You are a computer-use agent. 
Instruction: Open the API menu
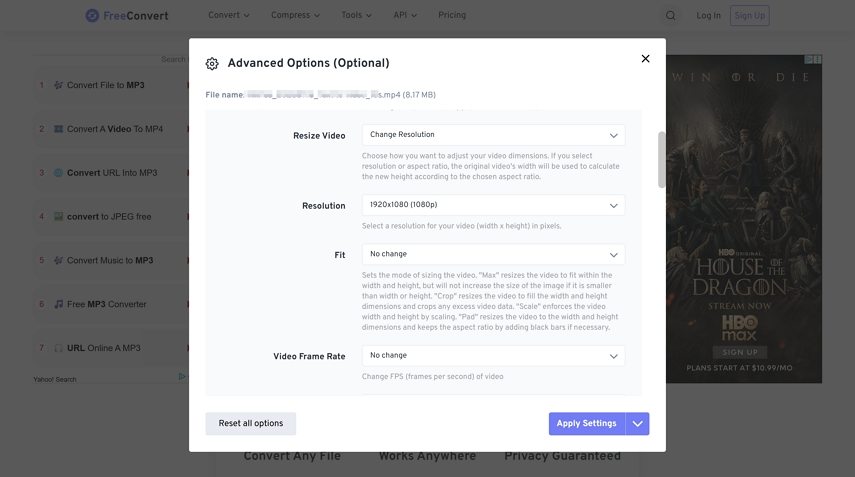tap(405, 15)
